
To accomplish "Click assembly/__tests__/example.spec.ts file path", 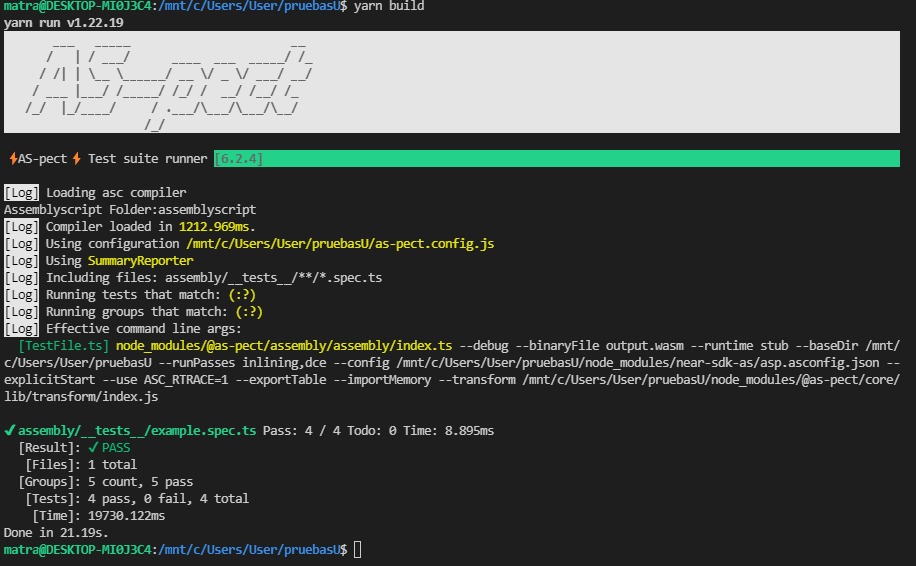I will coord(137,431).
